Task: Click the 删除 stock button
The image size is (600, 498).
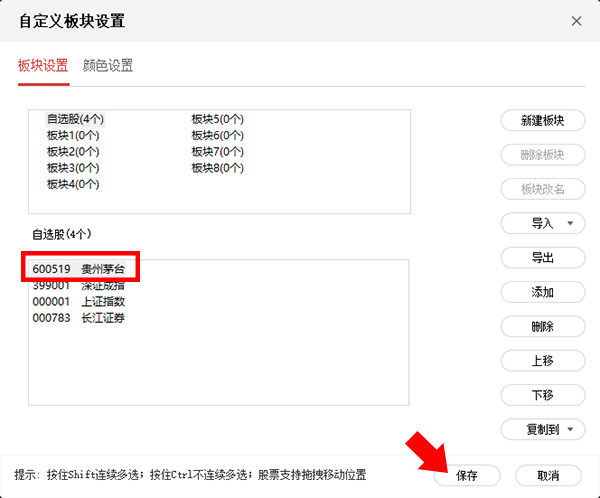Action: click(543, 326)
